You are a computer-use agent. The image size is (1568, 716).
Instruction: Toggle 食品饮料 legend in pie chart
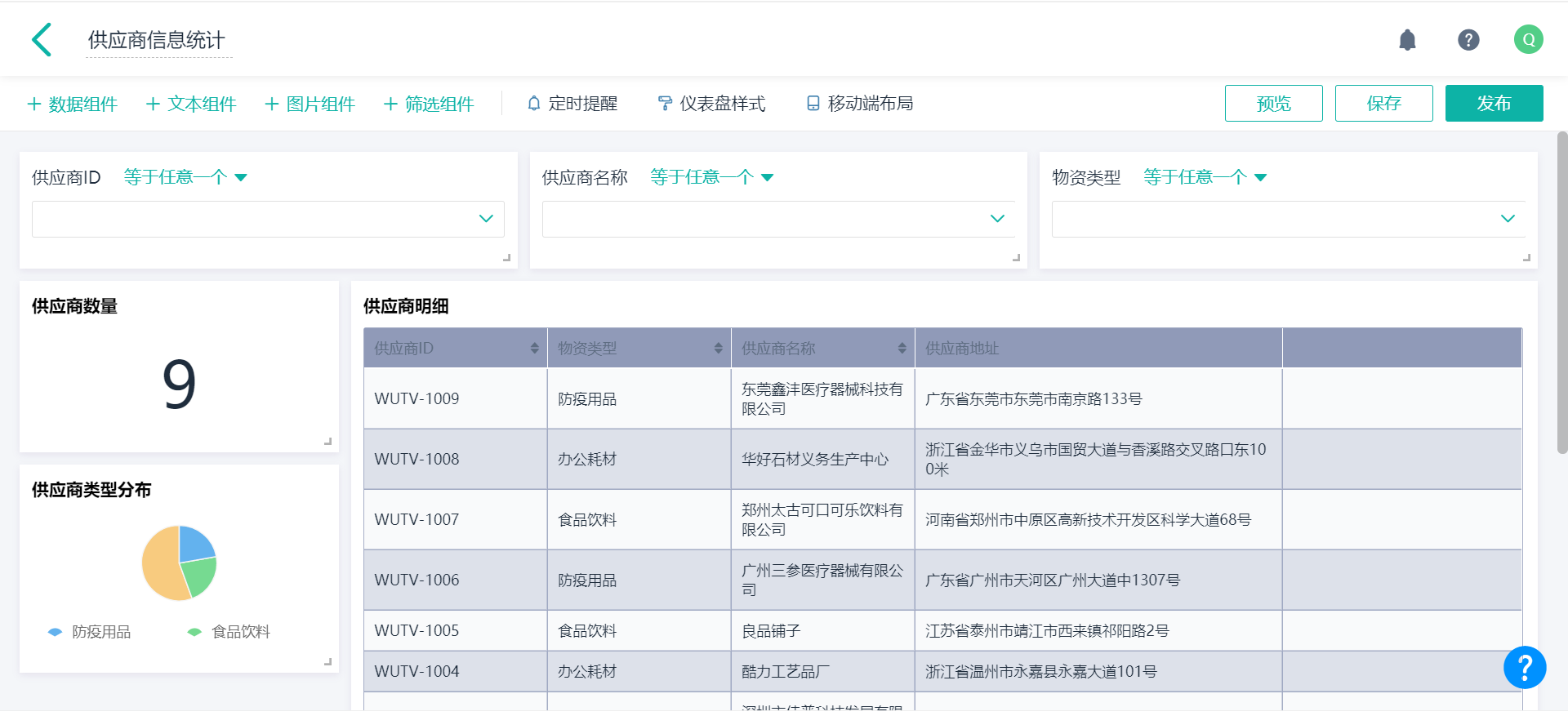(x=229, y=632)
